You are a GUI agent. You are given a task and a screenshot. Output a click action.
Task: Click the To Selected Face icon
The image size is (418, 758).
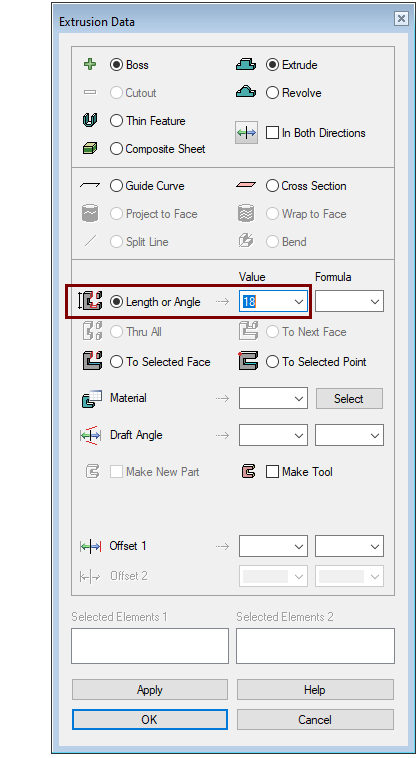(92, 362)
